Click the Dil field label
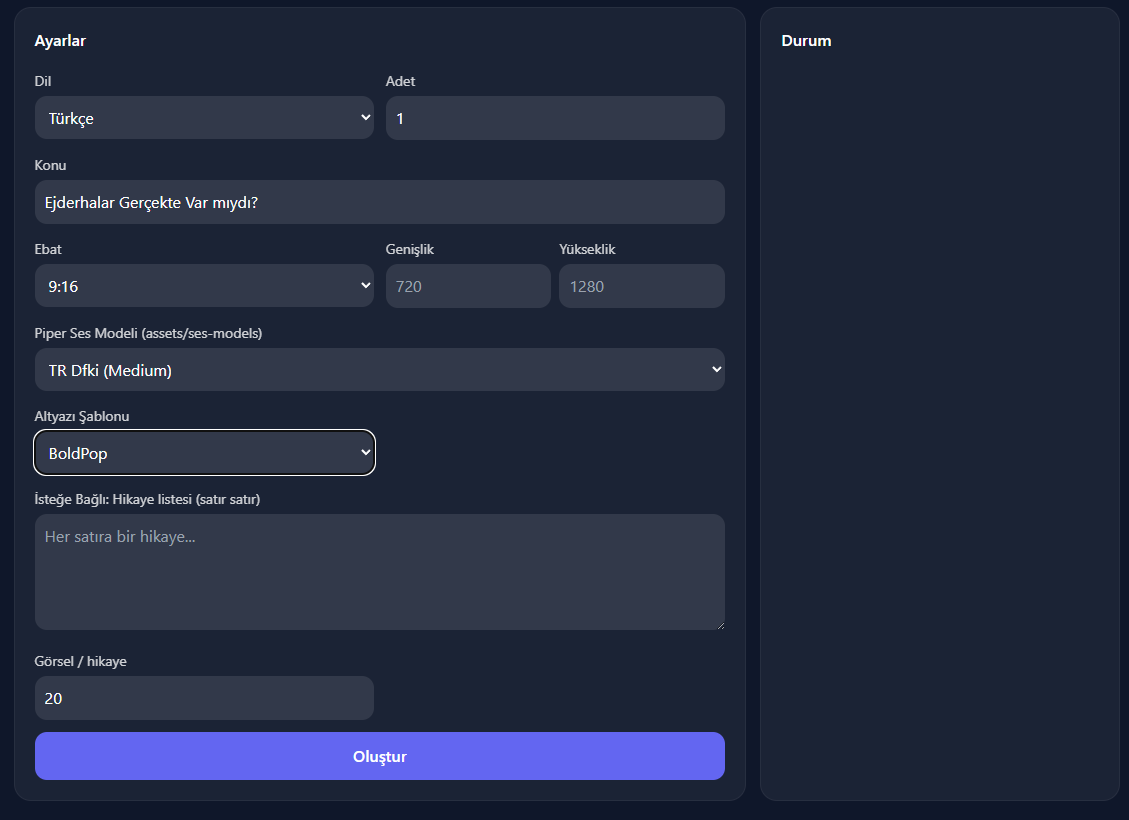This screenshot has height=820, width=1129. 43,81
